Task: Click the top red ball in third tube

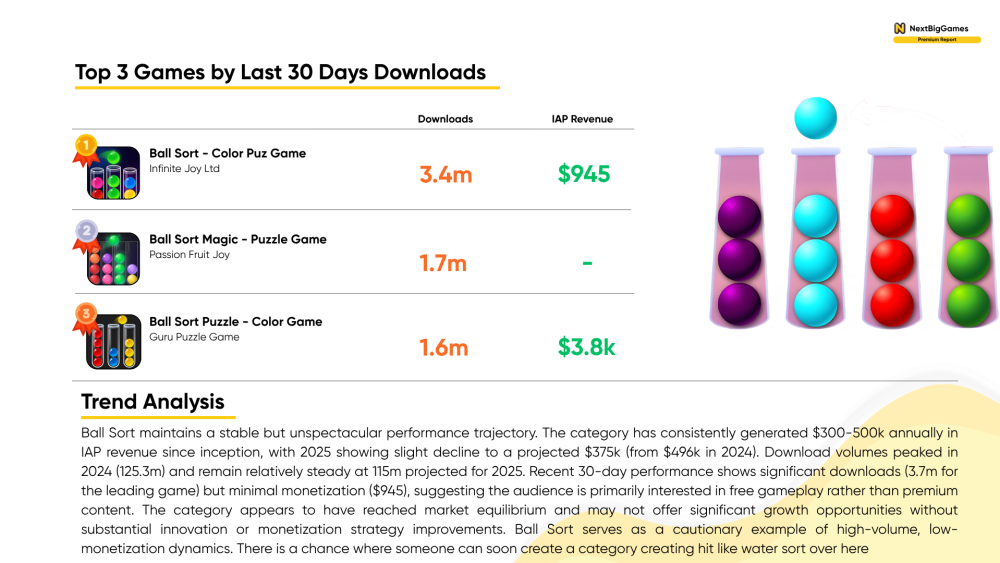Action: point(892,216)
